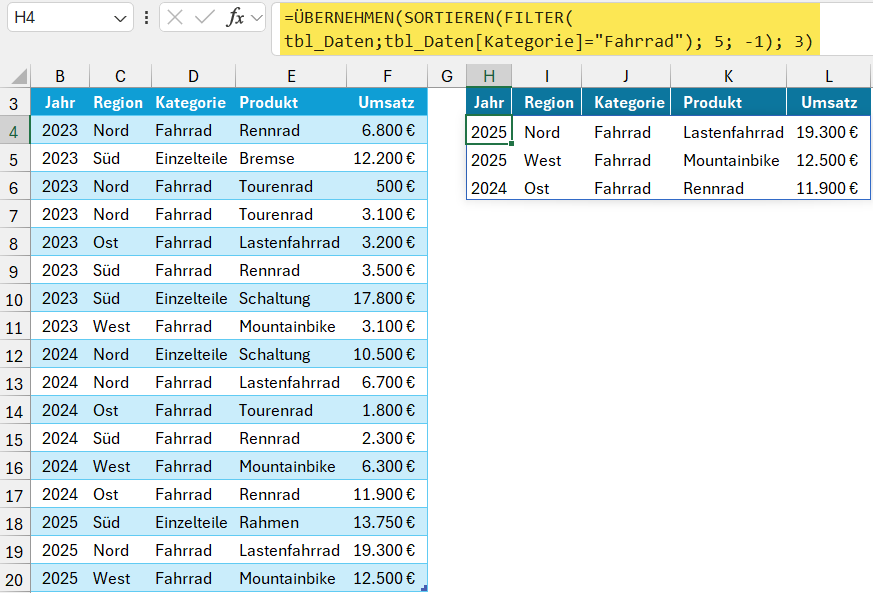Select column F header
The image size is (873, 593).
388,76
